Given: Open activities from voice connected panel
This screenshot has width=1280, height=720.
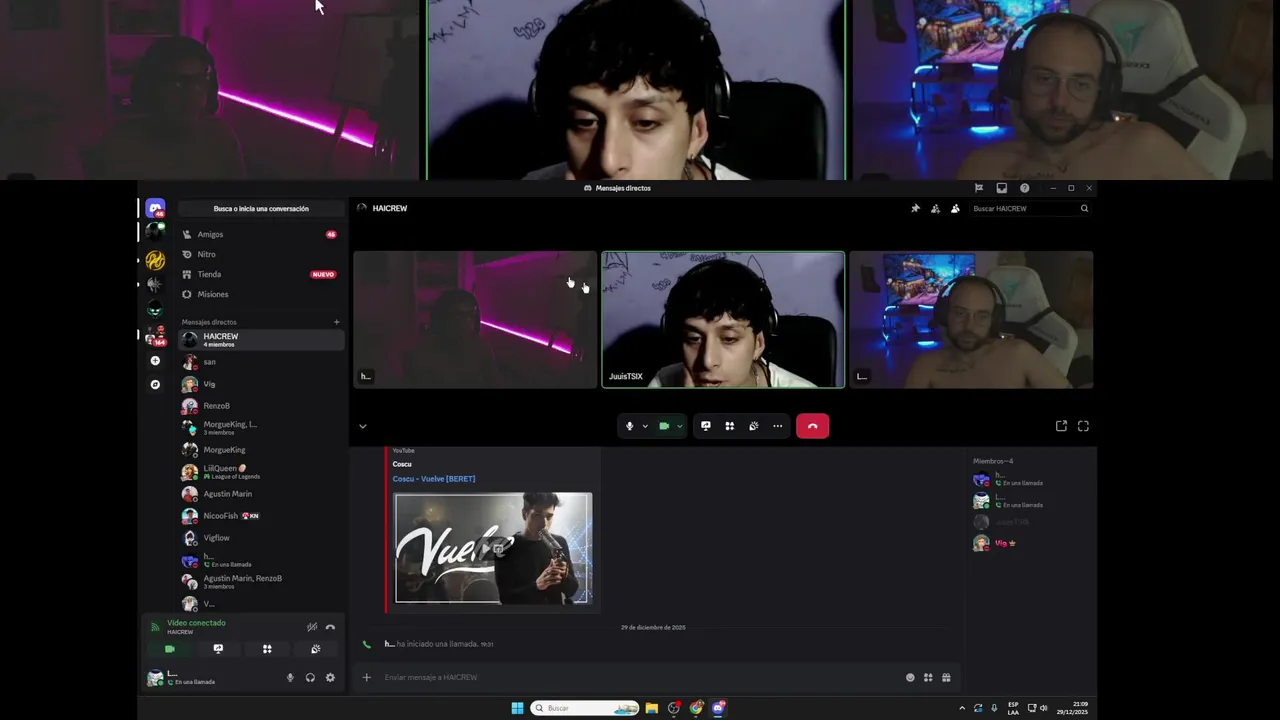Looking at the screenshot, I should [267, 649].
